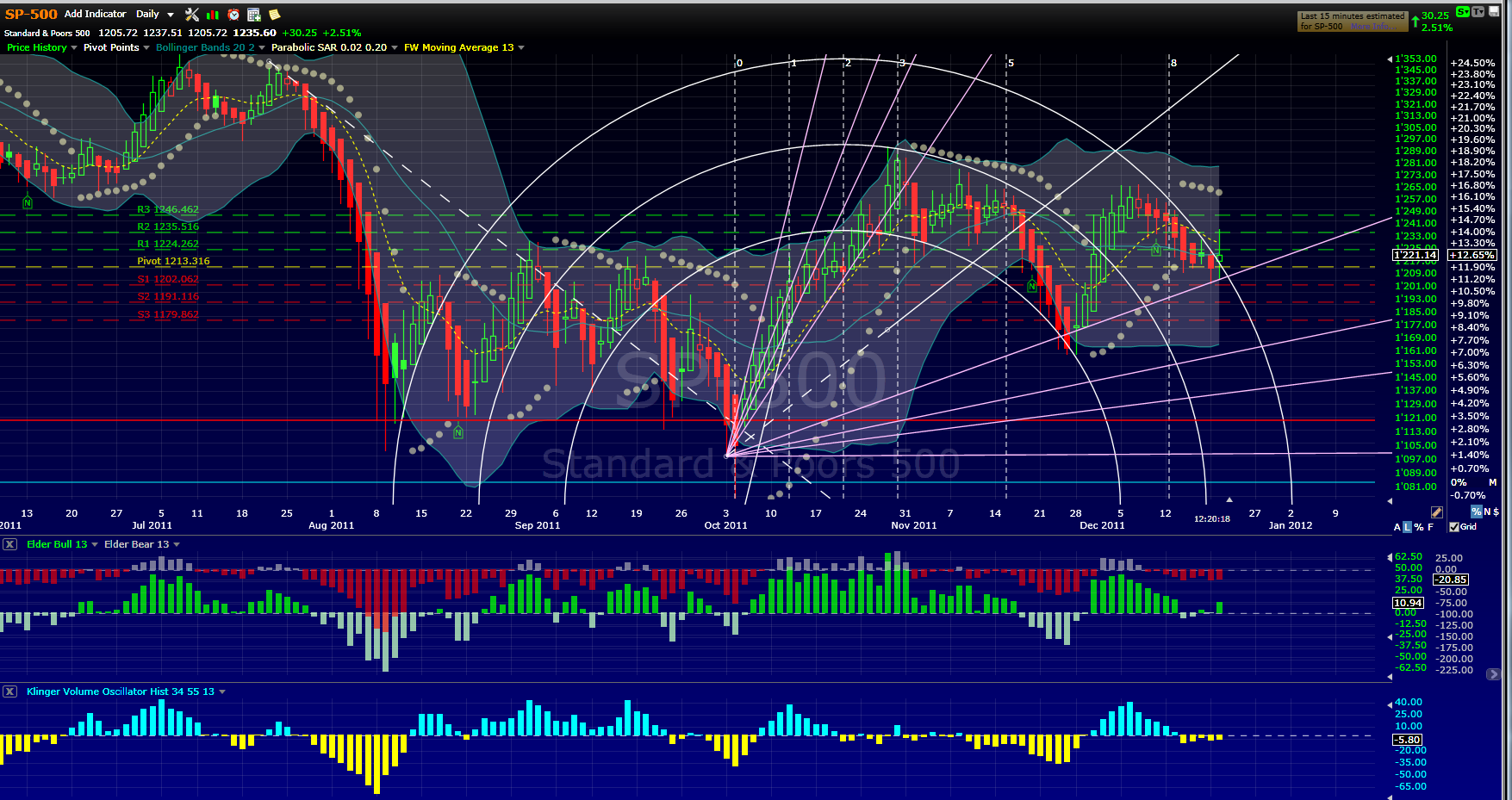
Task: Click the time axis triangle marker
Action: coord(1229,499)
